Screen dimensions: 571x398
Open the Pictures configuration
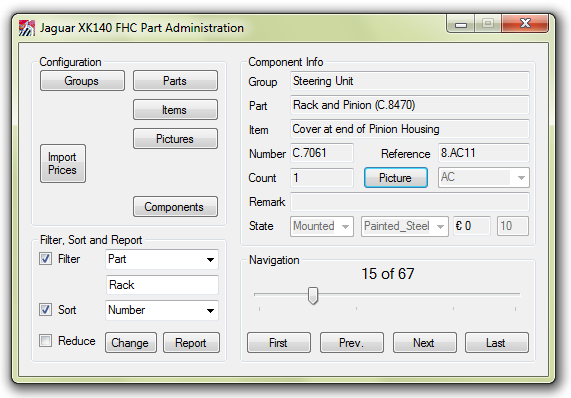pyautogui.click(x=175, y=138)
